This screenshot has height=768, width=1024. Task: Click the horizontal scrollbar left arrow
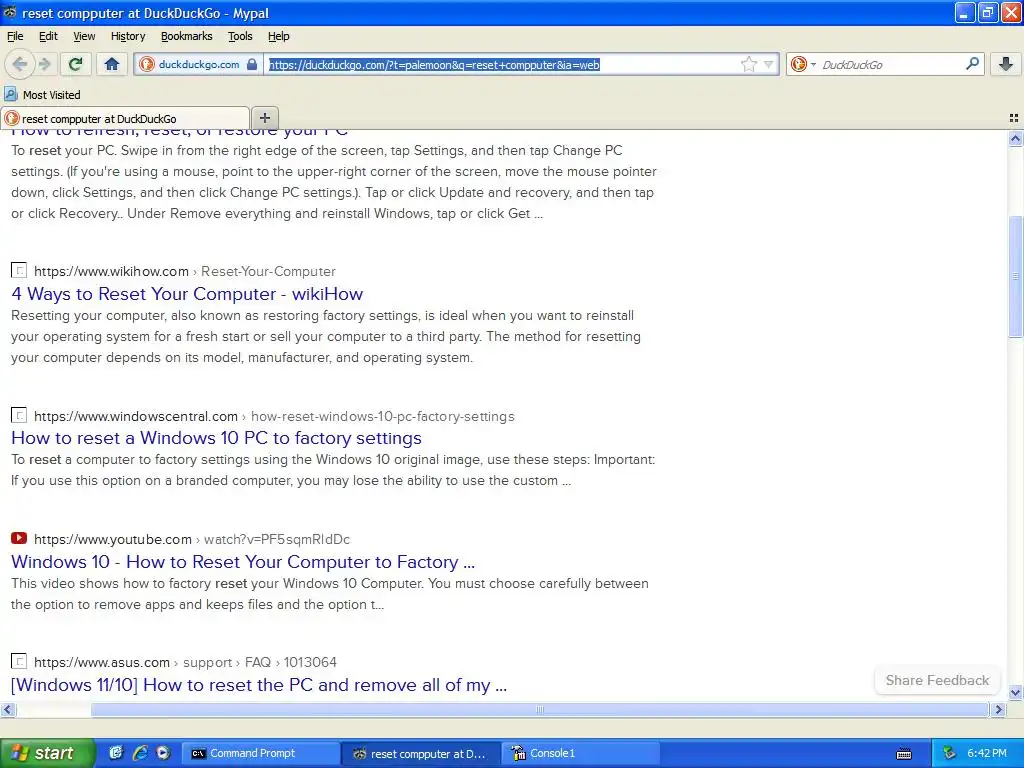point(8,709)
